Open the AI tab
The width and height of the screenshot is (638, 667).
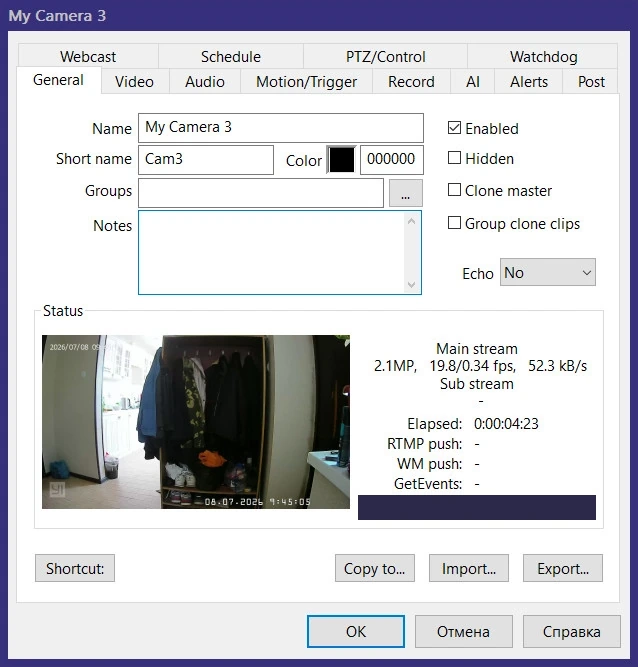(x=473, y=82)
